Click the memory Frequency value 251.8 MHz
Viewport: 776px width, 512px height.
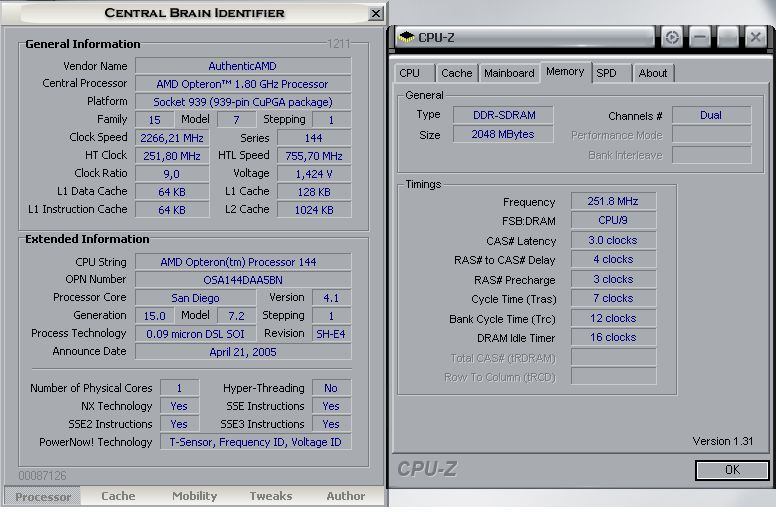[x=613, y=201]
